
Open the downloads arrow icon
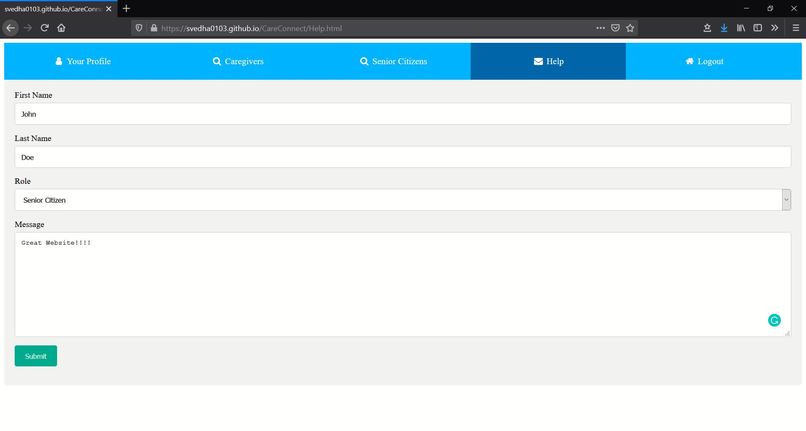tap(724, 28)
